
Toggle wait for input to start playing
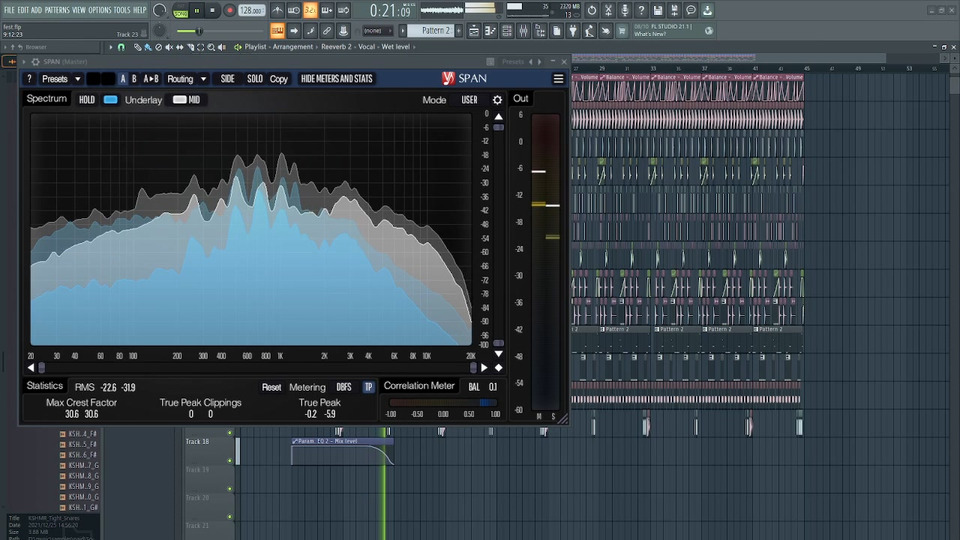pyautogui.click(x=294, y=10)
